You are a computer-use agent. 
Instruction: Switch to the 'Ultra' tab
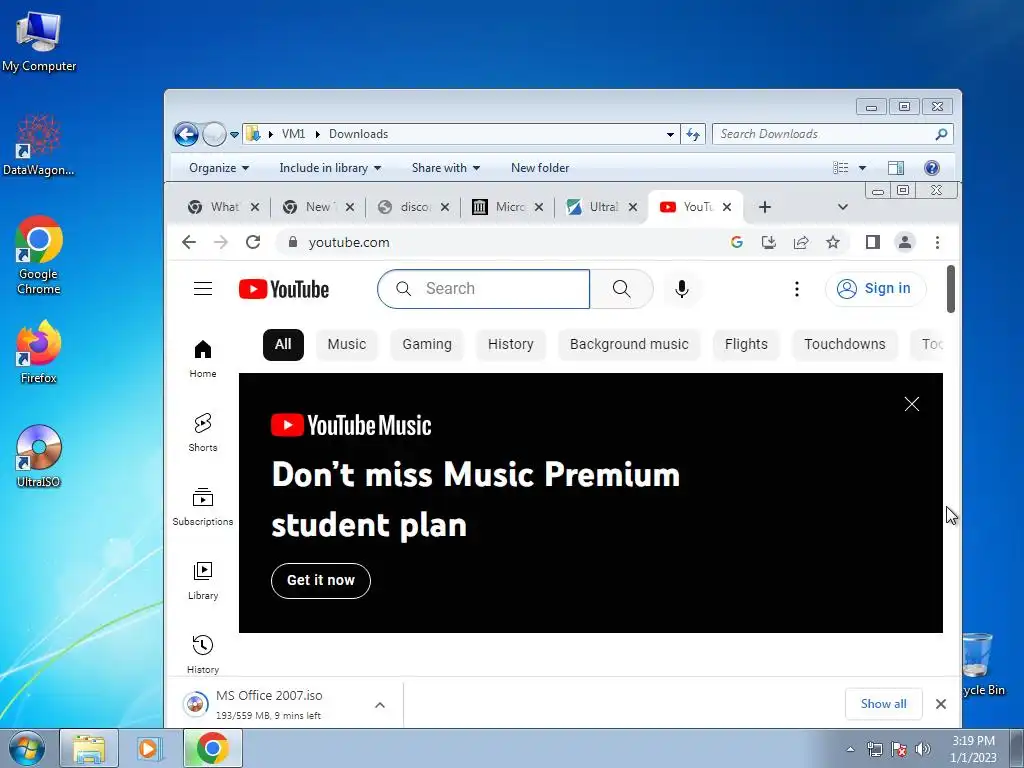[602, 207]
